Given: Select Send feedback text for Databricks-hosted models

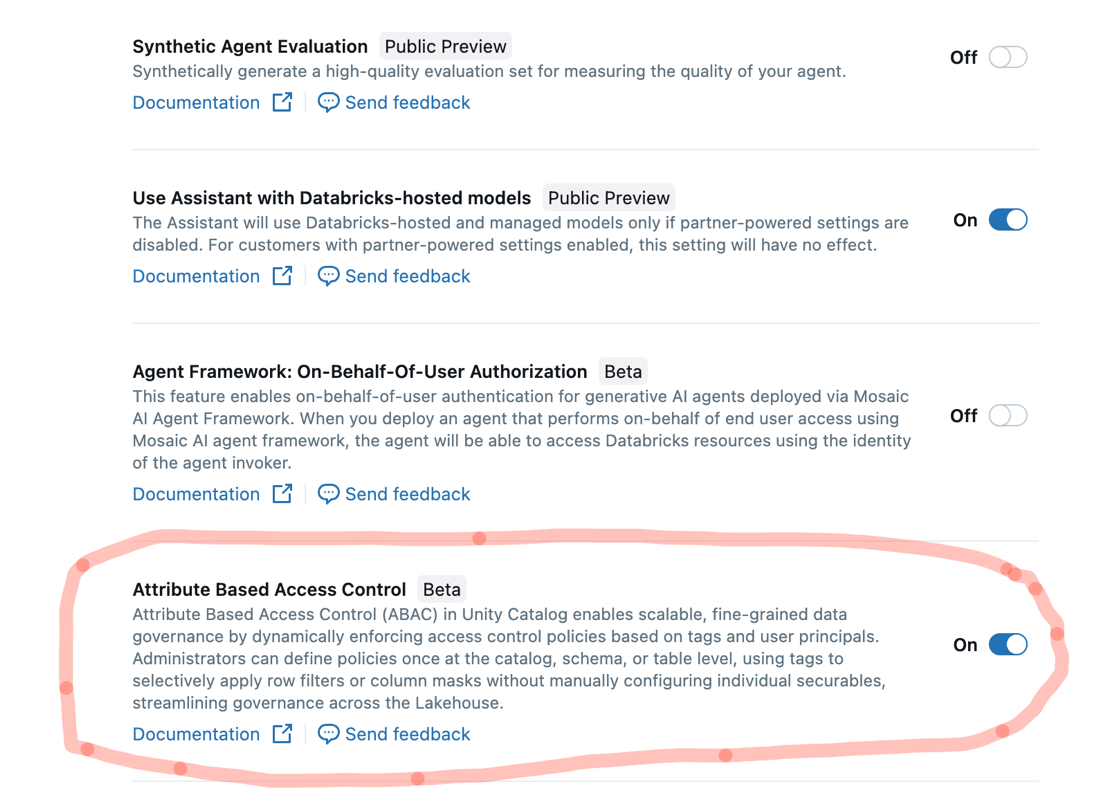Looking at the screenshot, I should 408,276.
